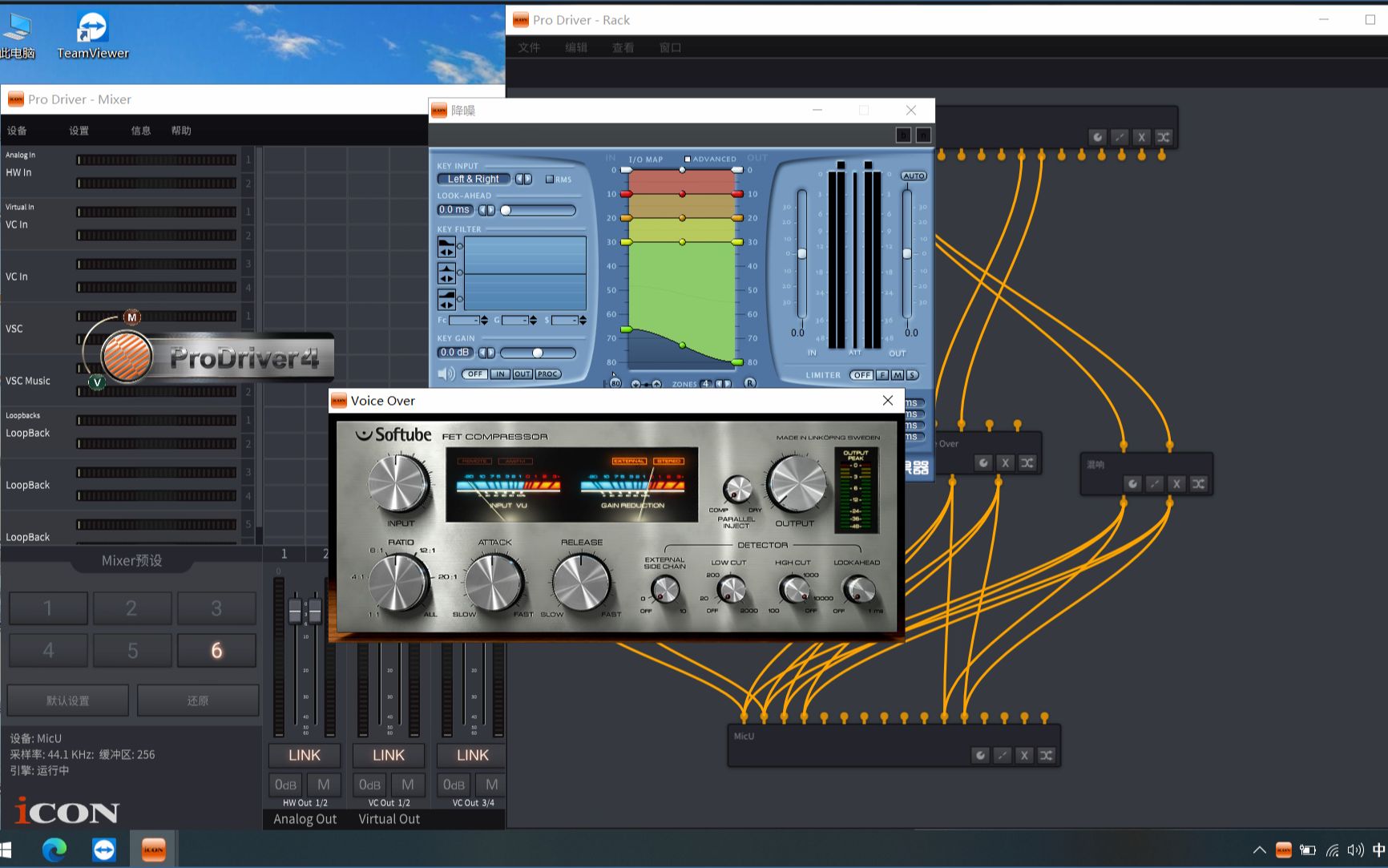Click the routing shuffle icon on Voice Over node
Image resolution: width=1388 pixels, height=868 pixels.
click(x=1027, y=463)
